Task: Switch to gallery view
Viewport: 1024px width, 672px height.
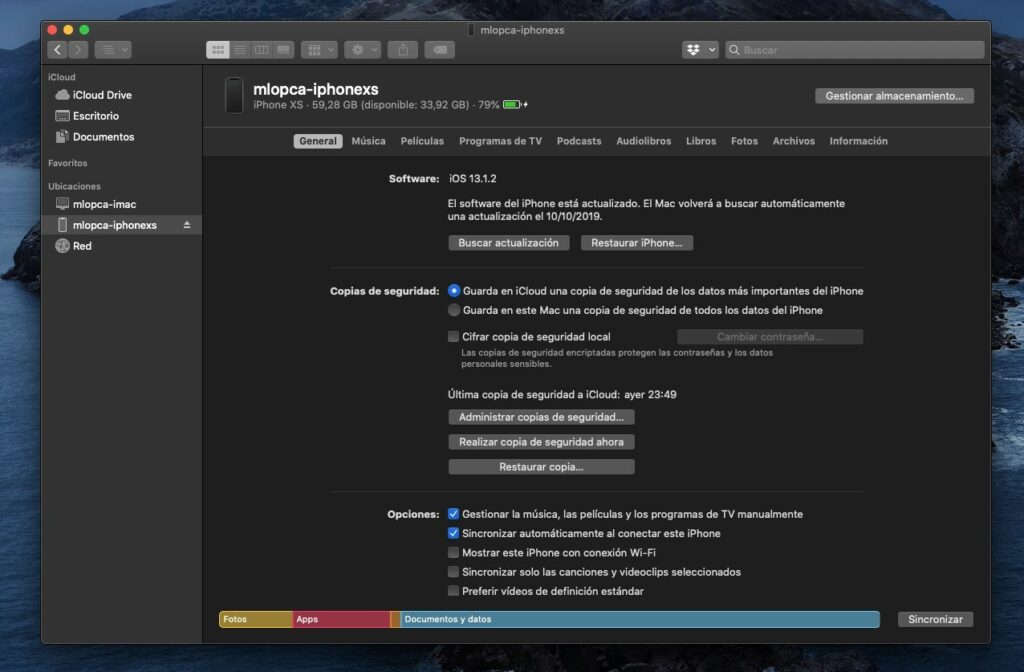Action: point(283,50)
